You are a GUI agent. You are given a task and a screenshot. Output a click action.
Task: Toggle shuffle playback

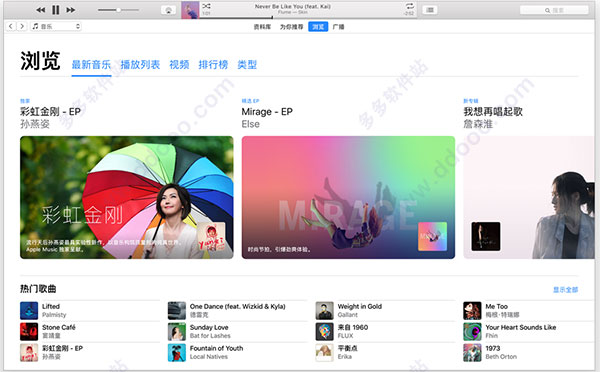[206, 6]
